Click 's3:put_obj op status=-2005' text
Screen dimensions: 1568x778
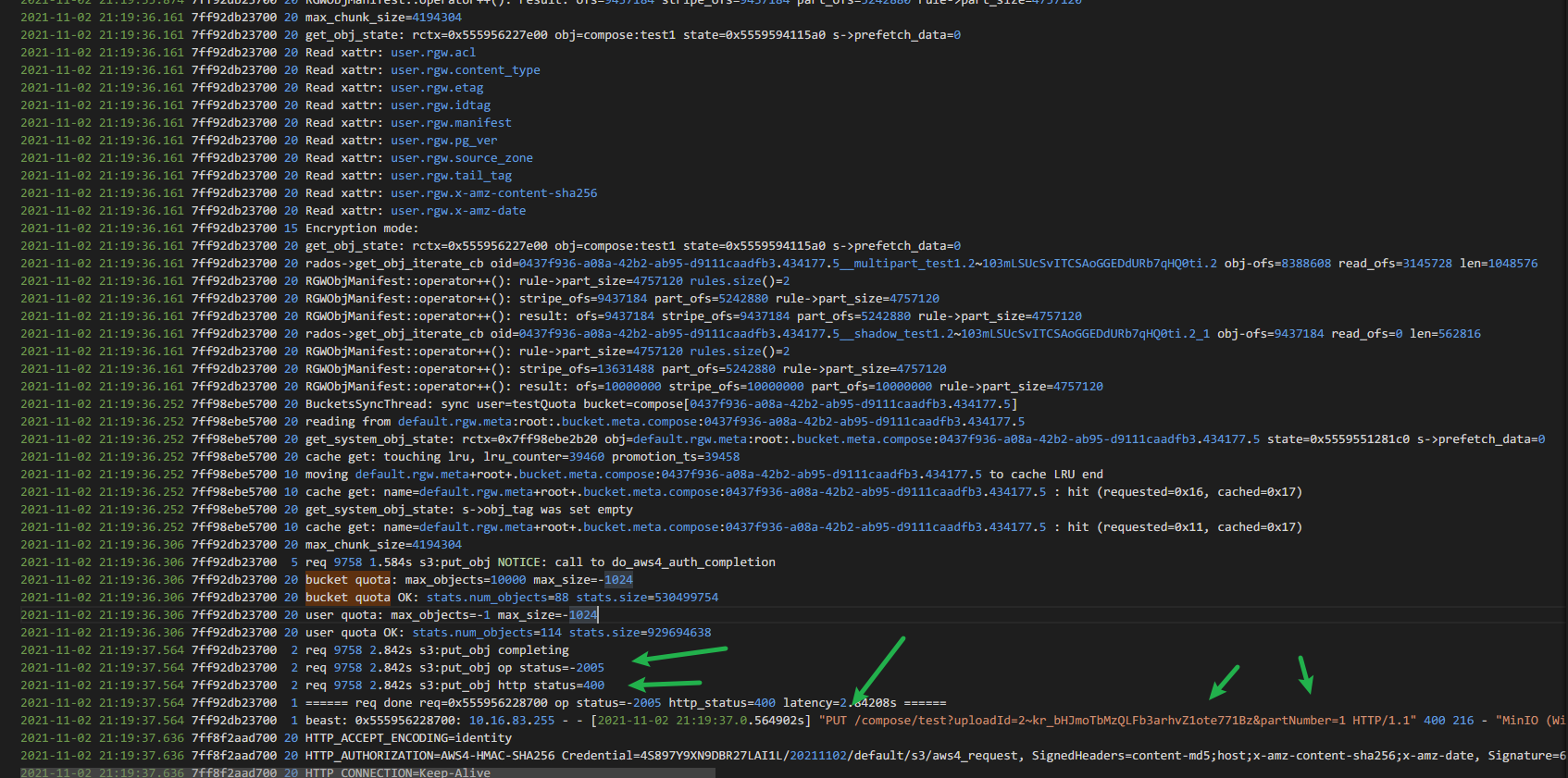512,668
